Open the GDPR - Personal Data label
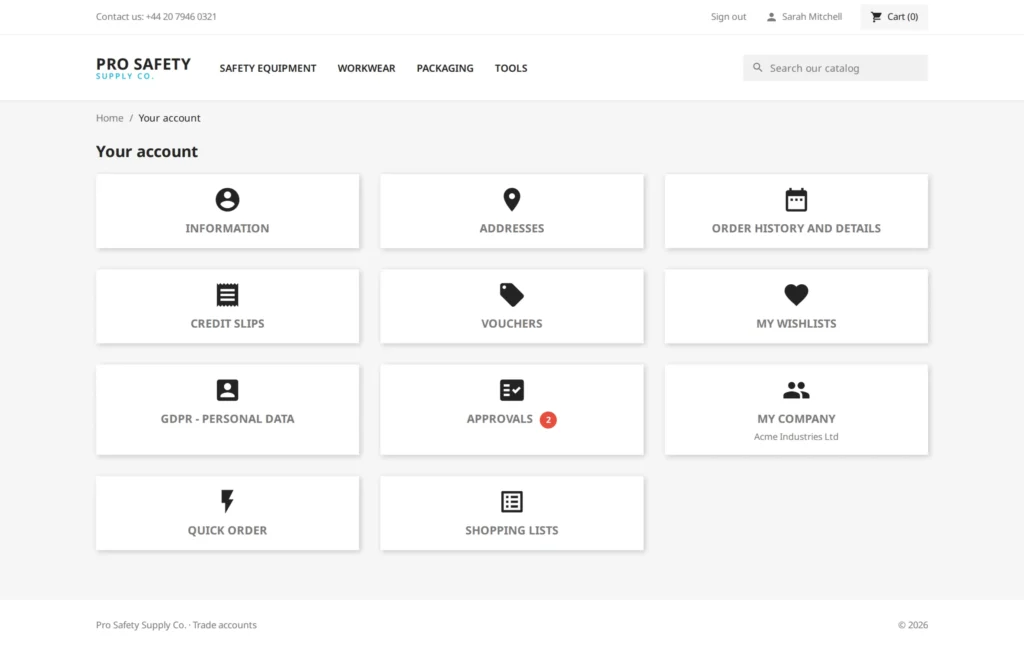Screen dimensions: 1024x651 click(x=227, y=419)
